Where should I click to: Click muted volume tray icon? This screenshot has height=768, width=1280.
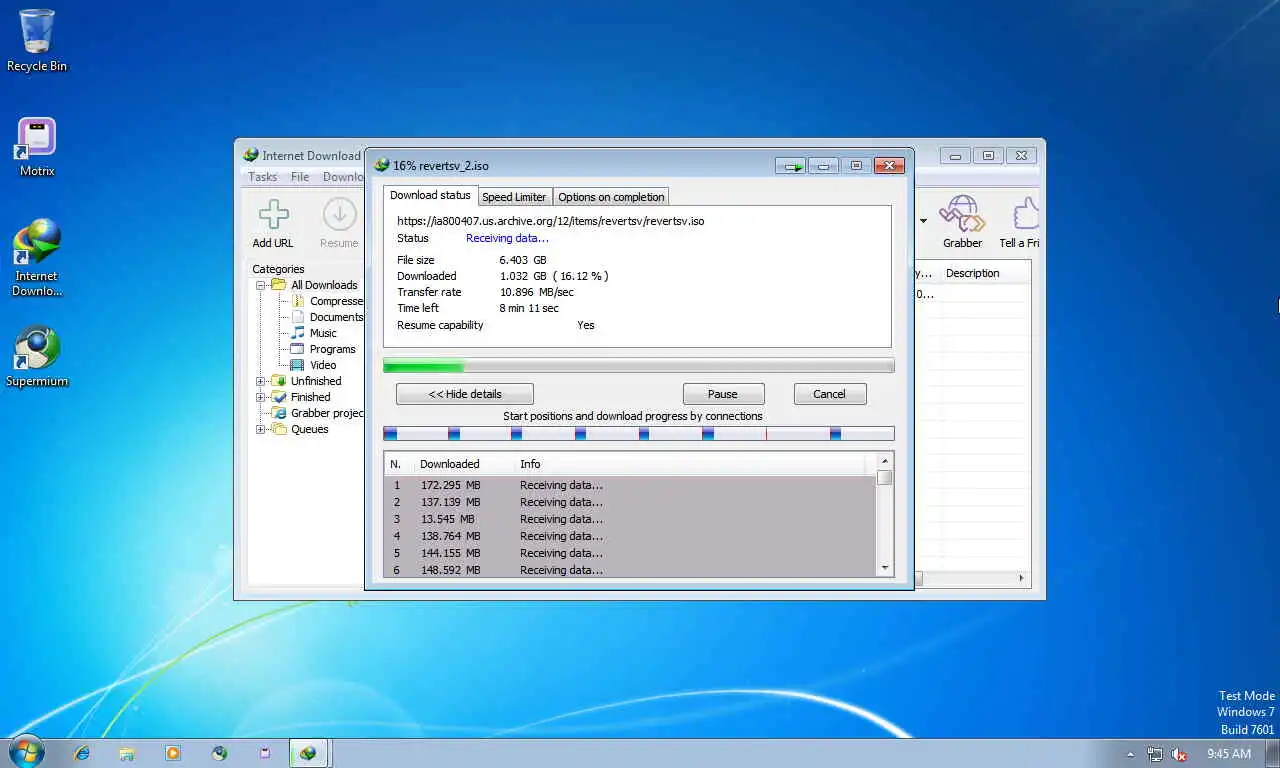[x=1179, y=754]
